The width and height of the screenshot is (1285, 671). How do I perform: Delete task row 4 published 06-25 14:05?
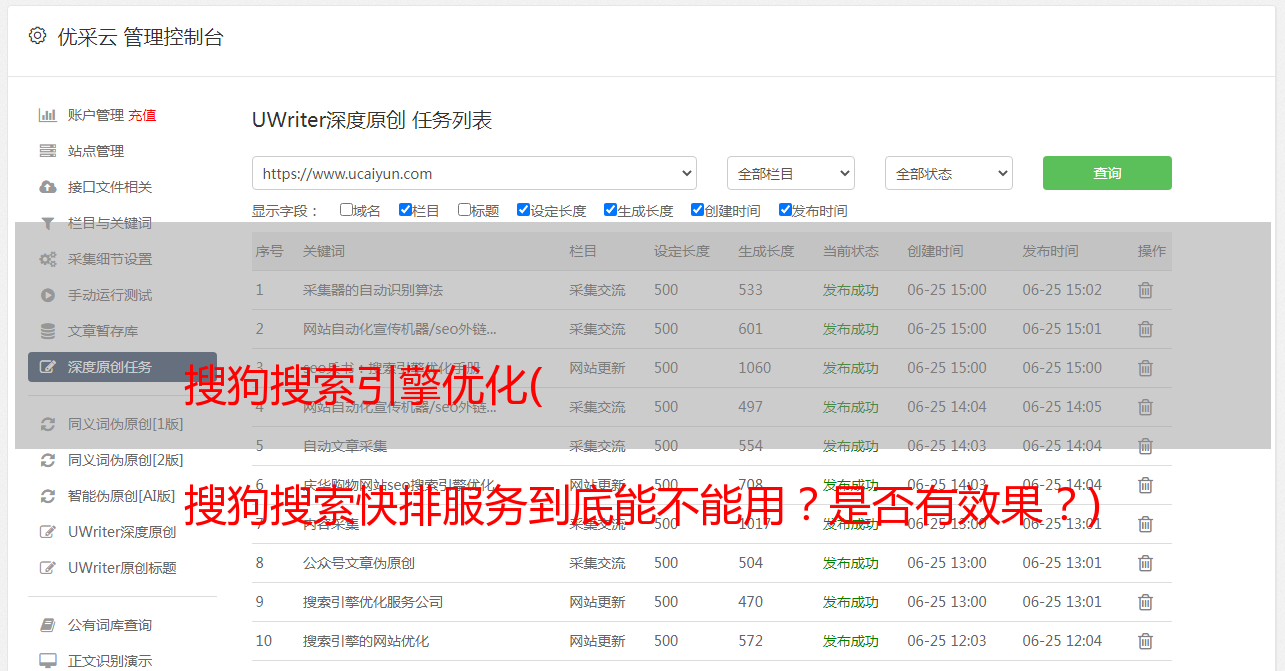click(1145, 407)
